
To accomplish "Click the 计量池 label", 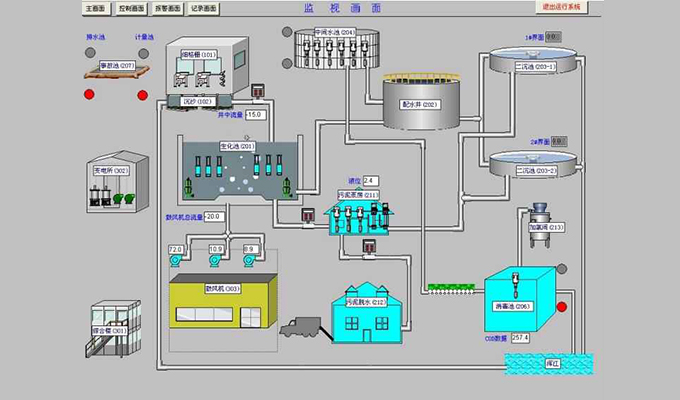I will (144, 37).
